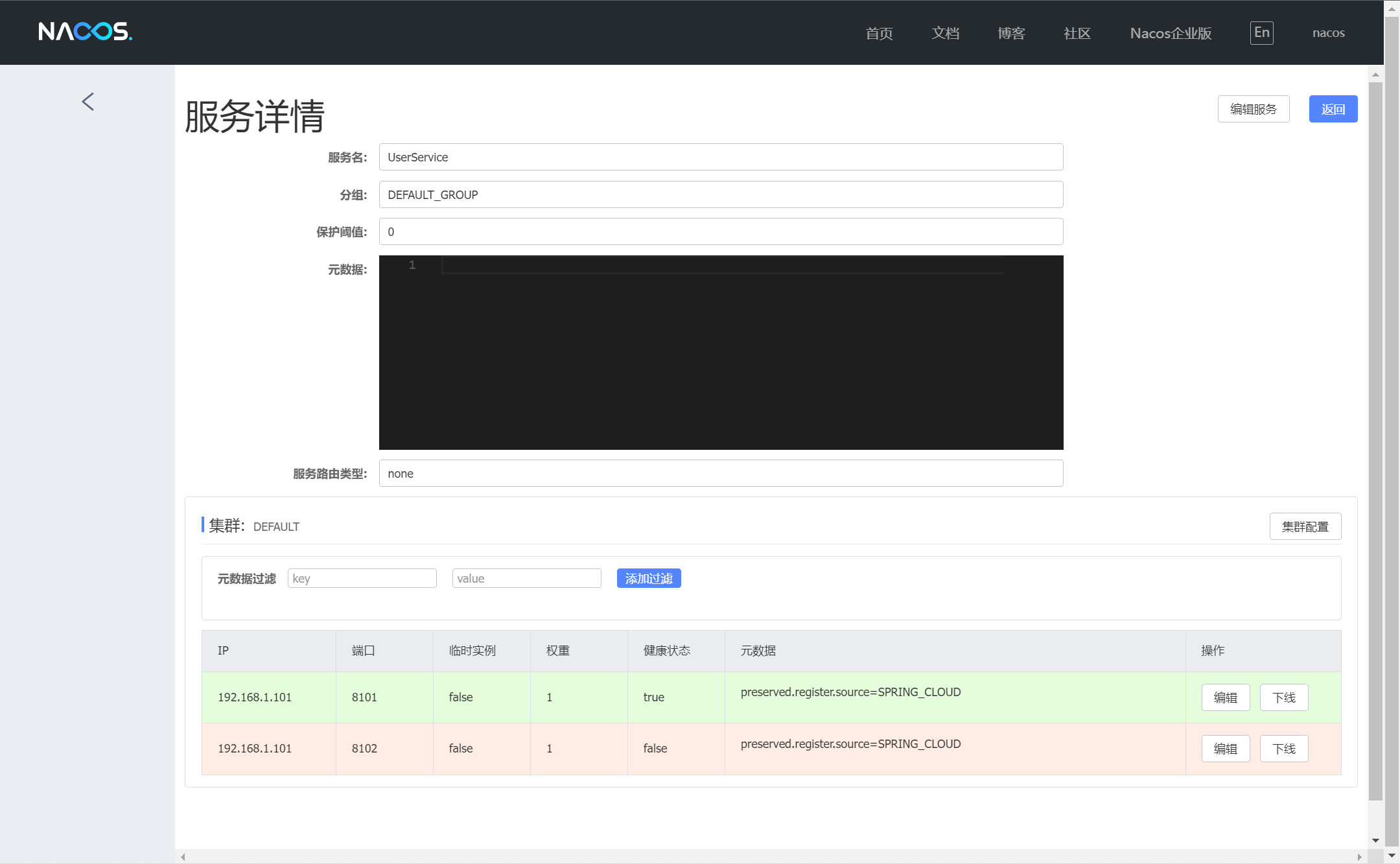The height and width of the screenshot is (864, 1400).
Task: Focus the 保护阈值 field
Action: (x=721, y=231)
